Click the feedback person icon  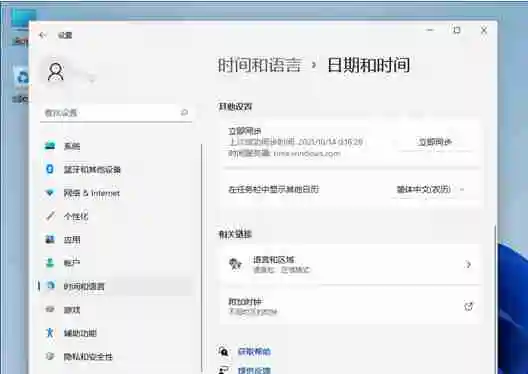(x=223, y=370)
